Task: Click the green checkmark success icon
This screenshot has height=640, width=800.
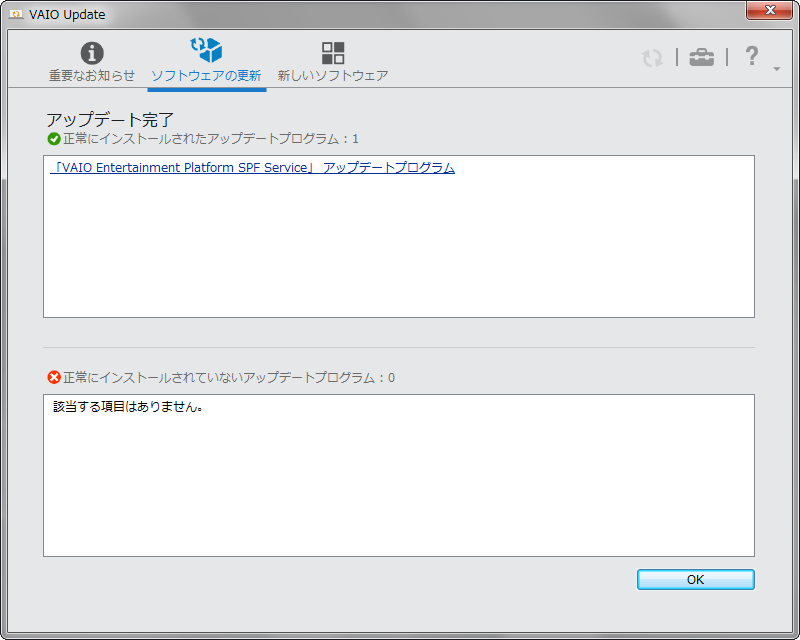Action: click(x=54, y=139)
